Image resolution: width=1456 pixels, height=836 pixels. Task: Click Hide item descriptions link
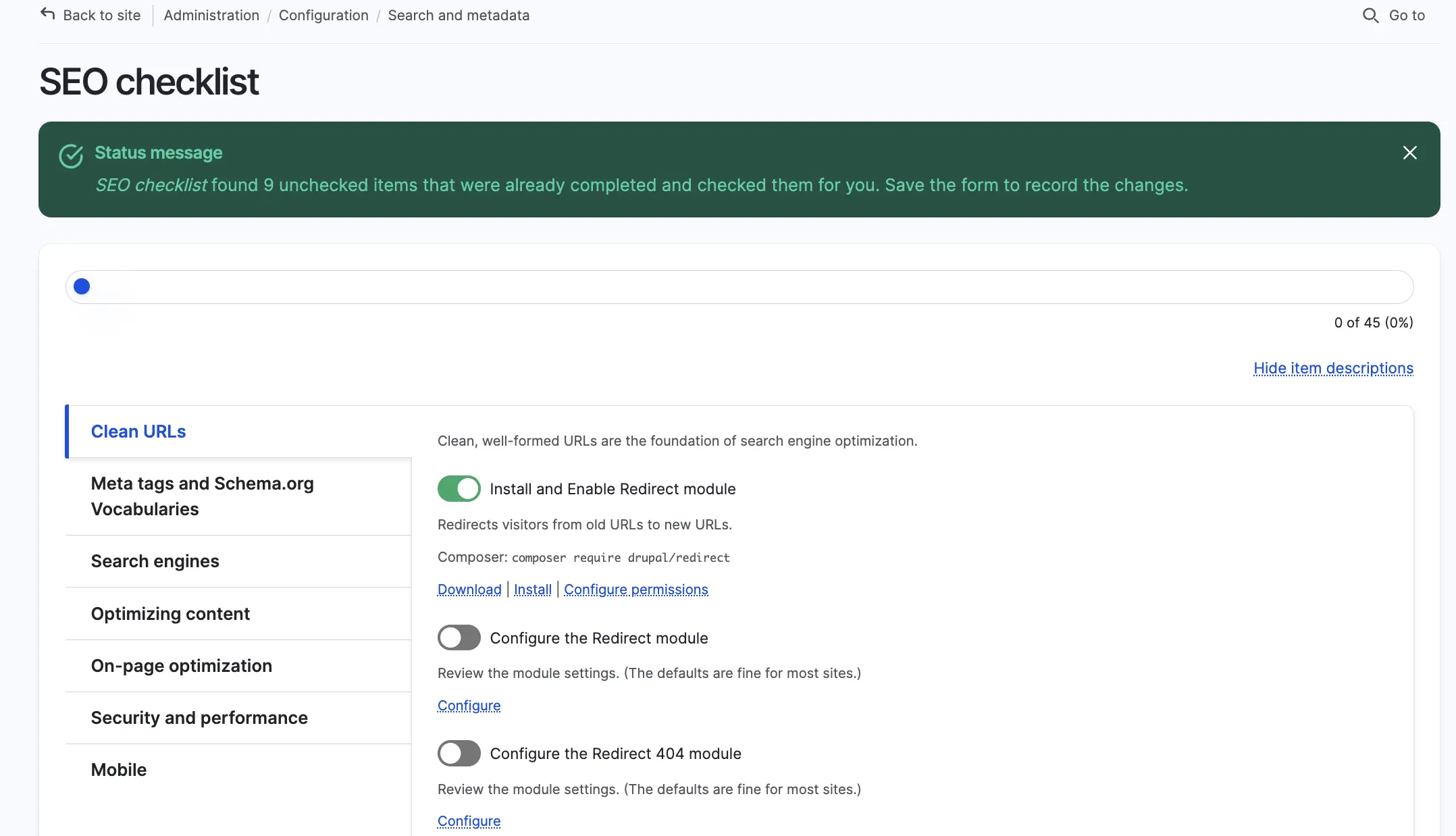(1332, 368)
